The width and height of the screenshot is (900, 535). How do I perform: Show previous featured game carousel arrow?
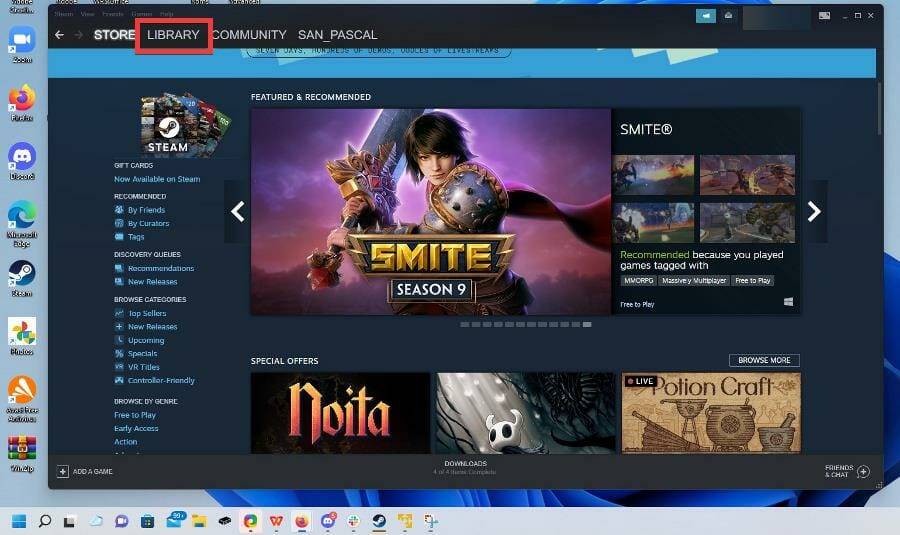[x=237, y=211]
